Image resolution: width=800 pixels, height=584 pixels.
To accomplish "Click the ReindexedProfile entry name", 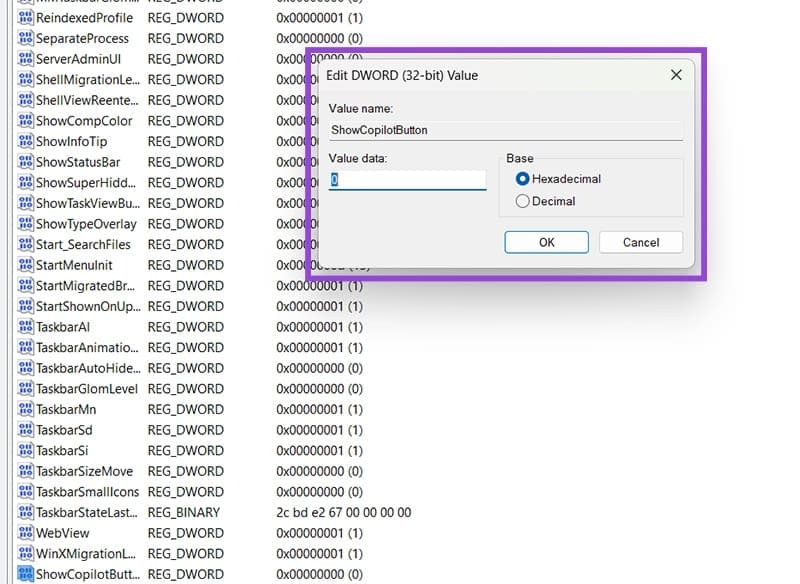I will (84, 18).
